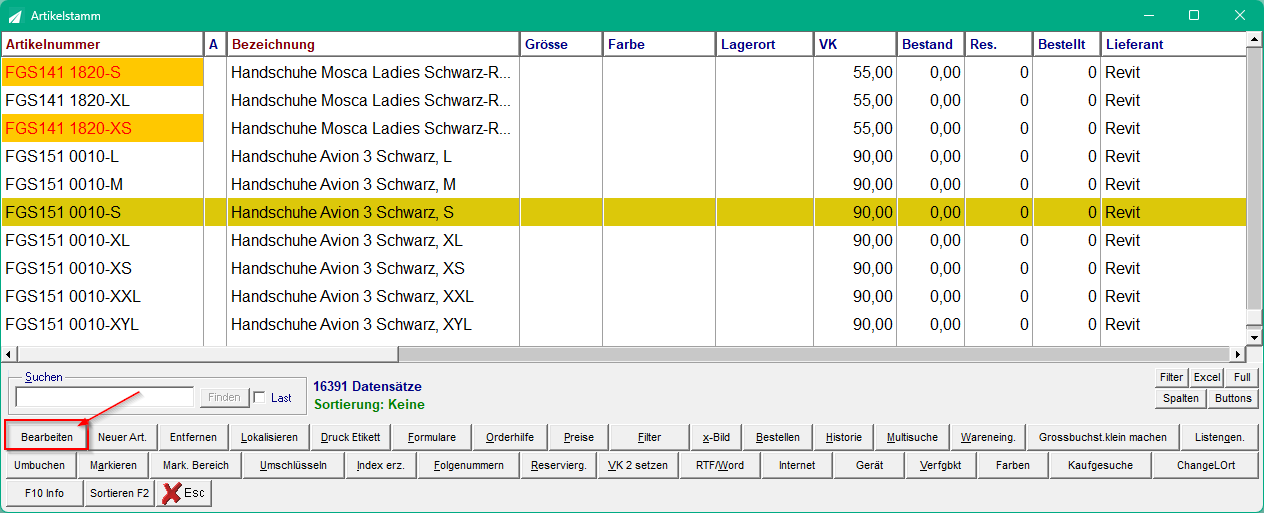This screenshot has width=1264, height=513.
Task: Click the Internet button
Action: tap(797, 465)
